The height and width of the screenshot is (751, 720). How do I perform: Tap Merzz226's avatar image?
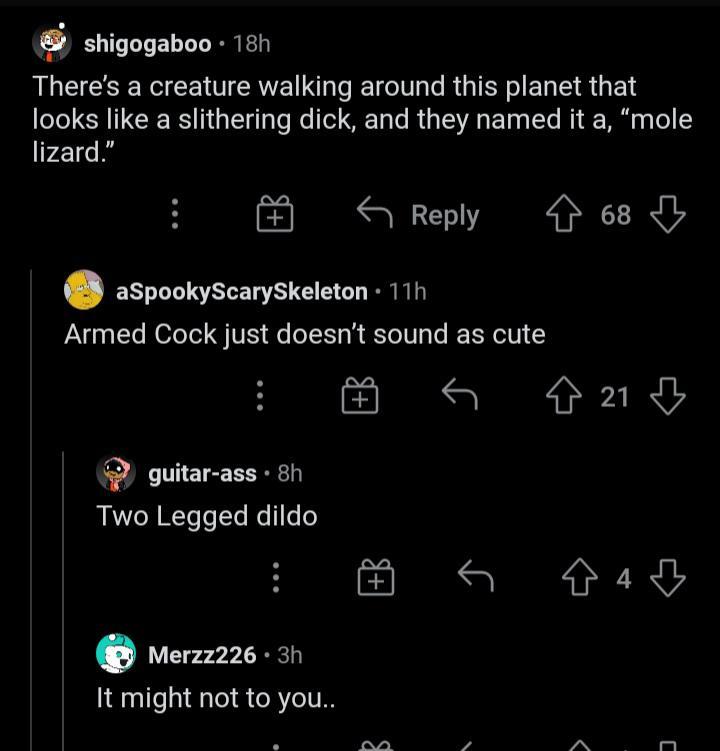[x=116, y=654]
